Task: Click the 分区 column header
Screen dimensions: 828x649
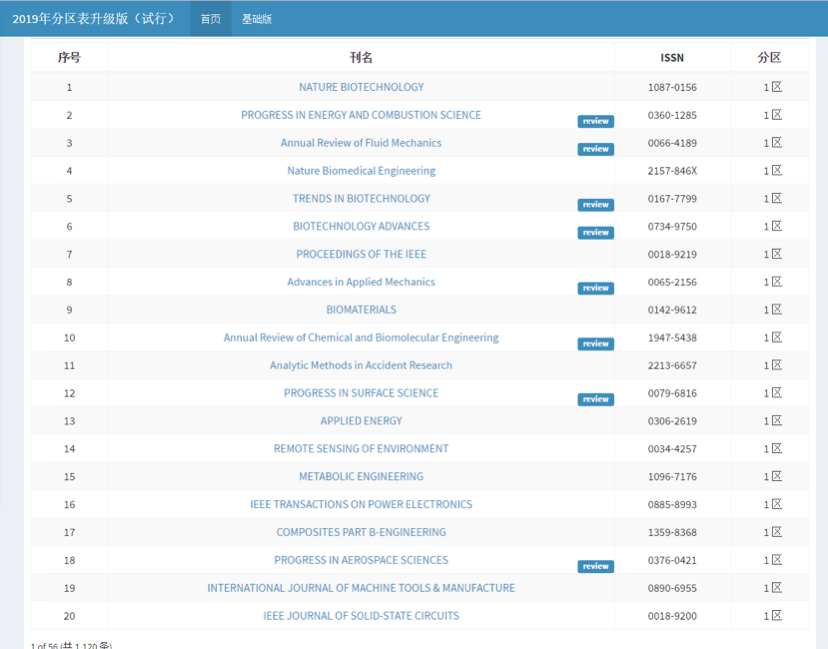Action: pos(769,58)
